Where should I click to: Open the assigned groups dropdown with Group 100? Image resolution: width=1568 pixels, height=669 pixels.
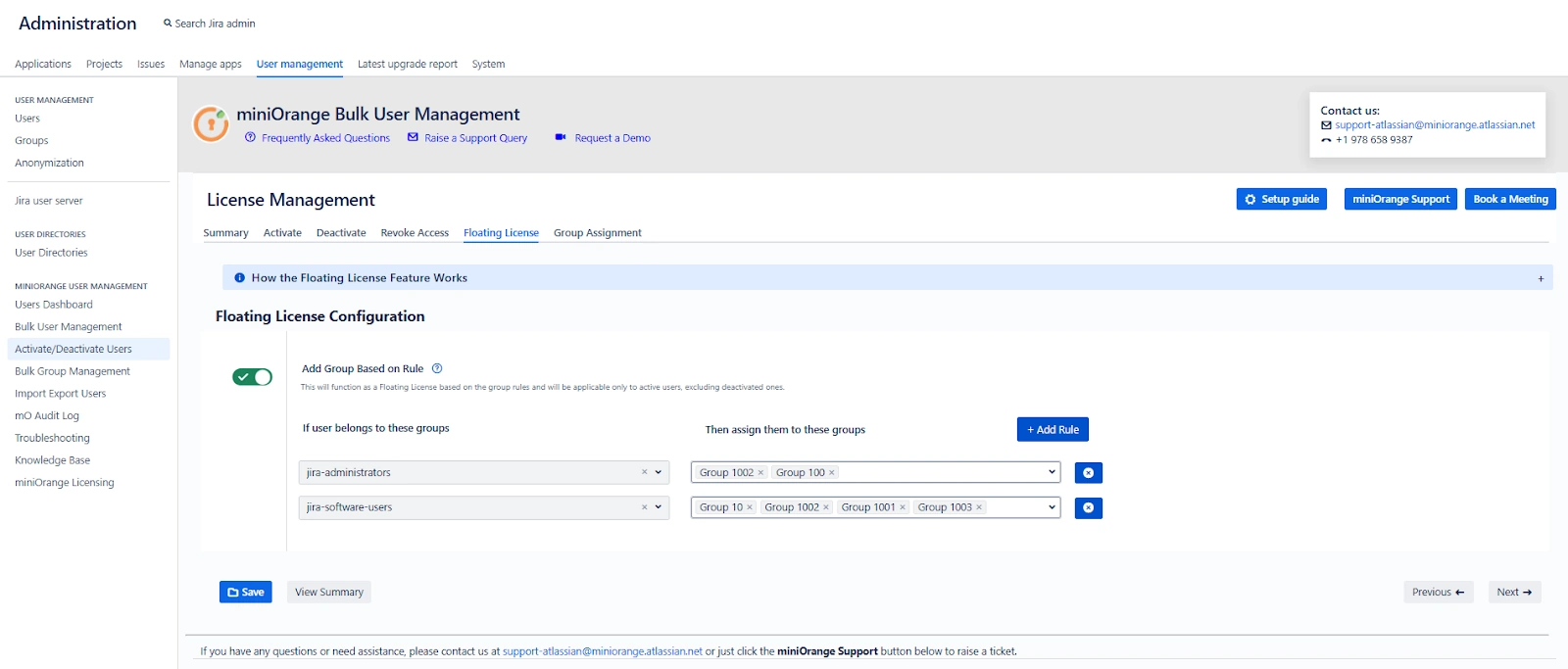[x=1052, y=472]
